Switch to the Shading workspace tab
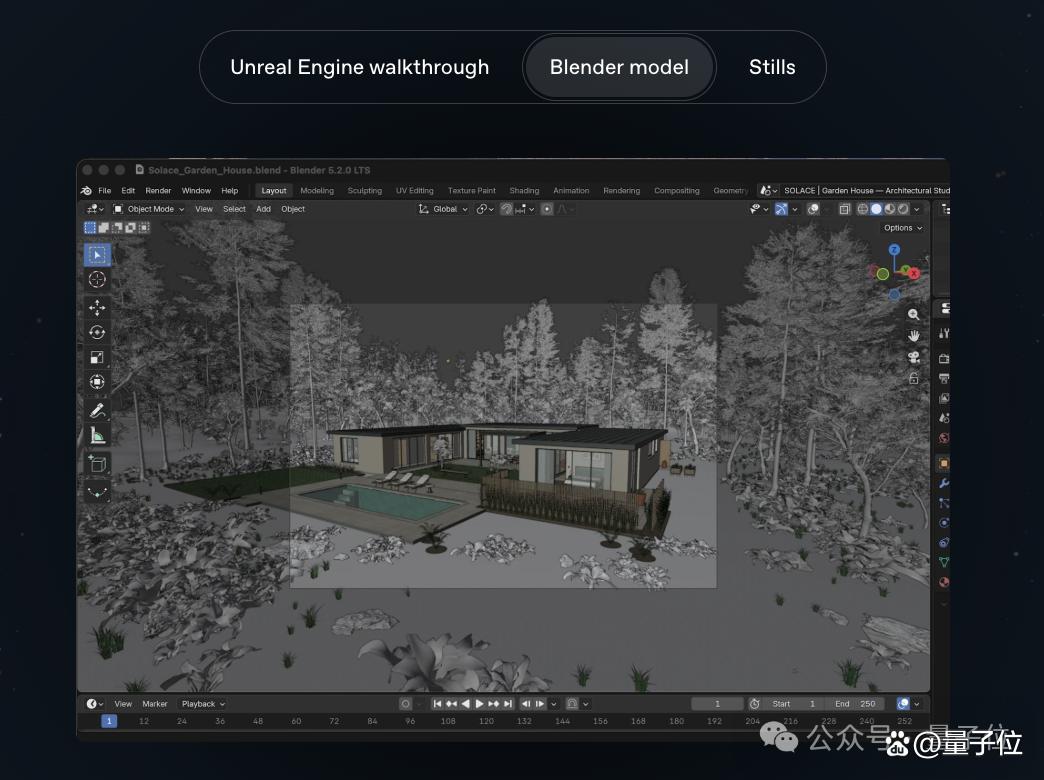The image size is (1044, 780). (x=524, y=191)
